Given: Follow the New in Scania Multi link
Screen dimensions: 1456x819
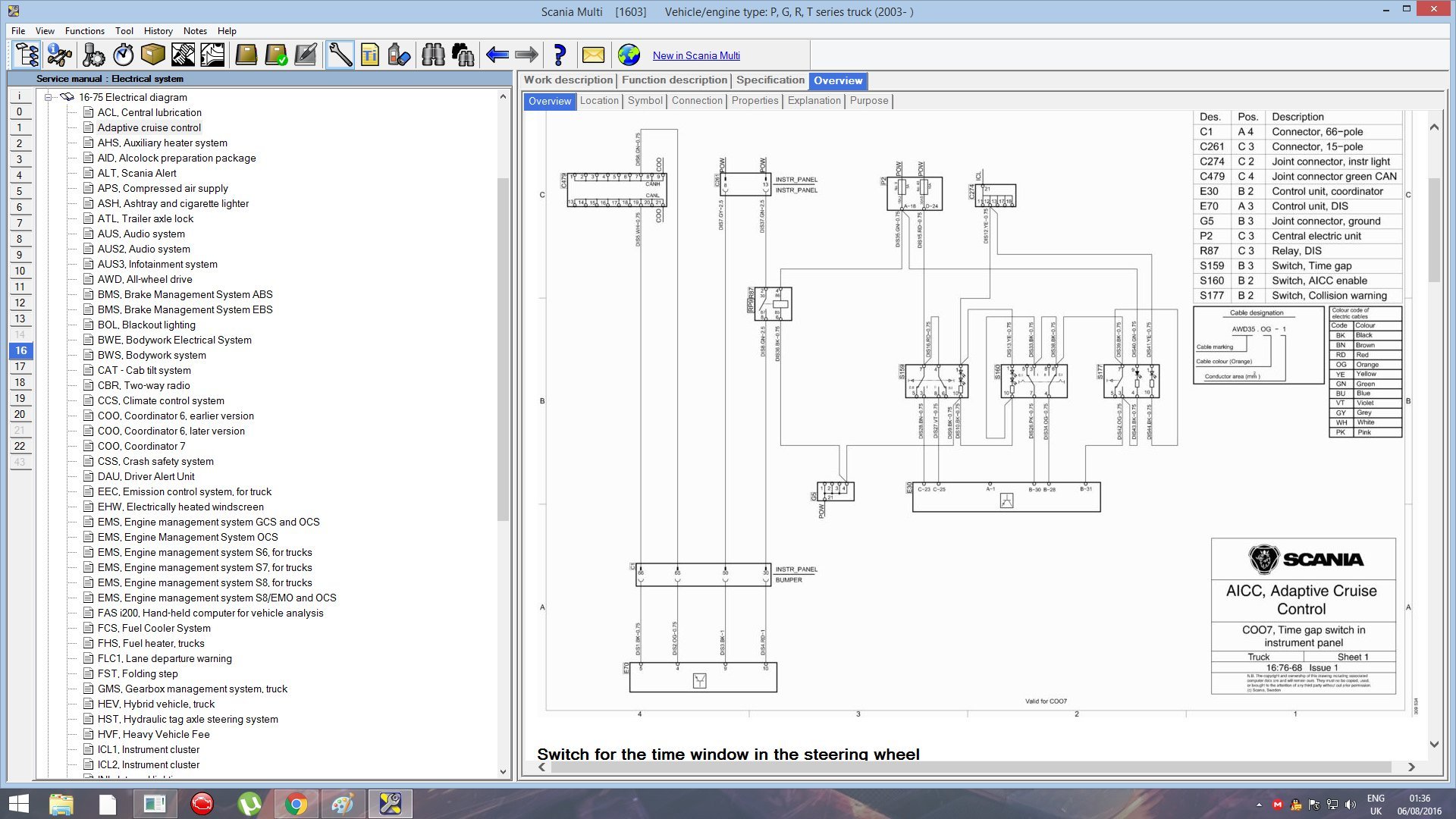Looking at the screenshot, I should coord(696,55).
